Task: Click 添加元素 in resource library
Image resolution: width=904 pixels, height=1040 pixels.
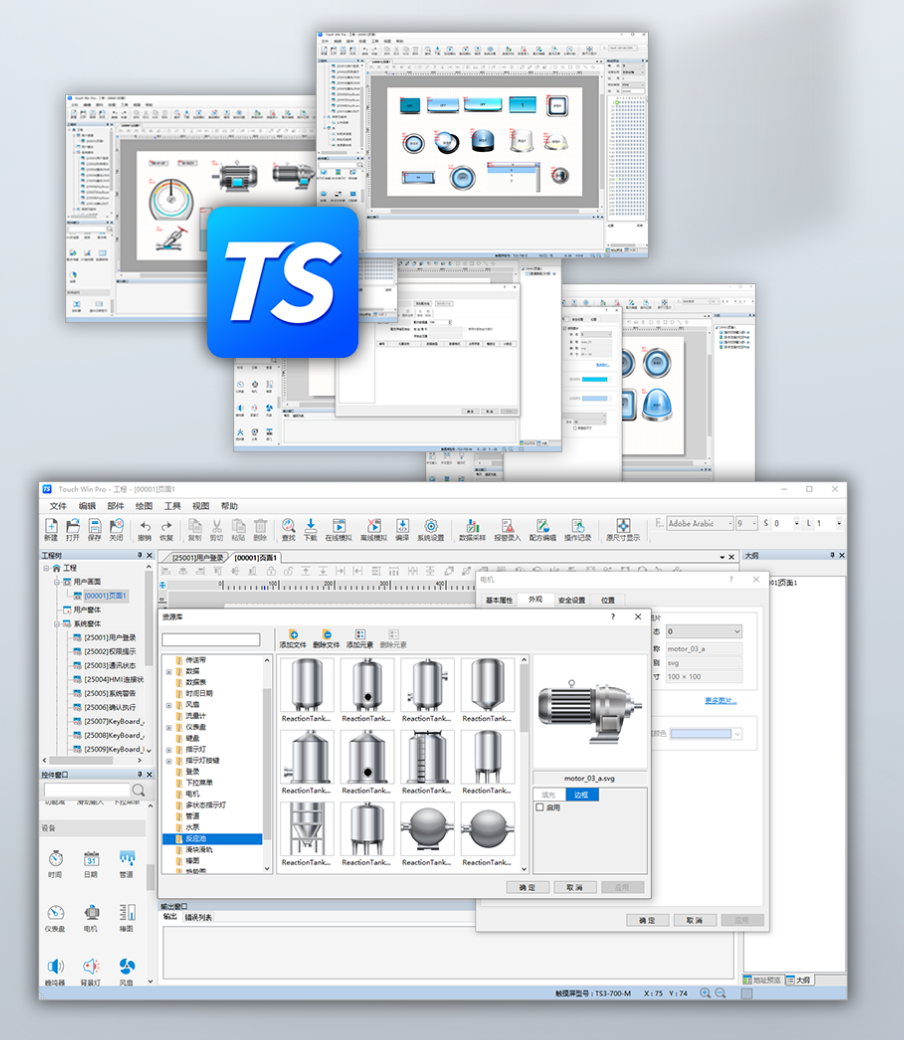Action: [360, 639]
